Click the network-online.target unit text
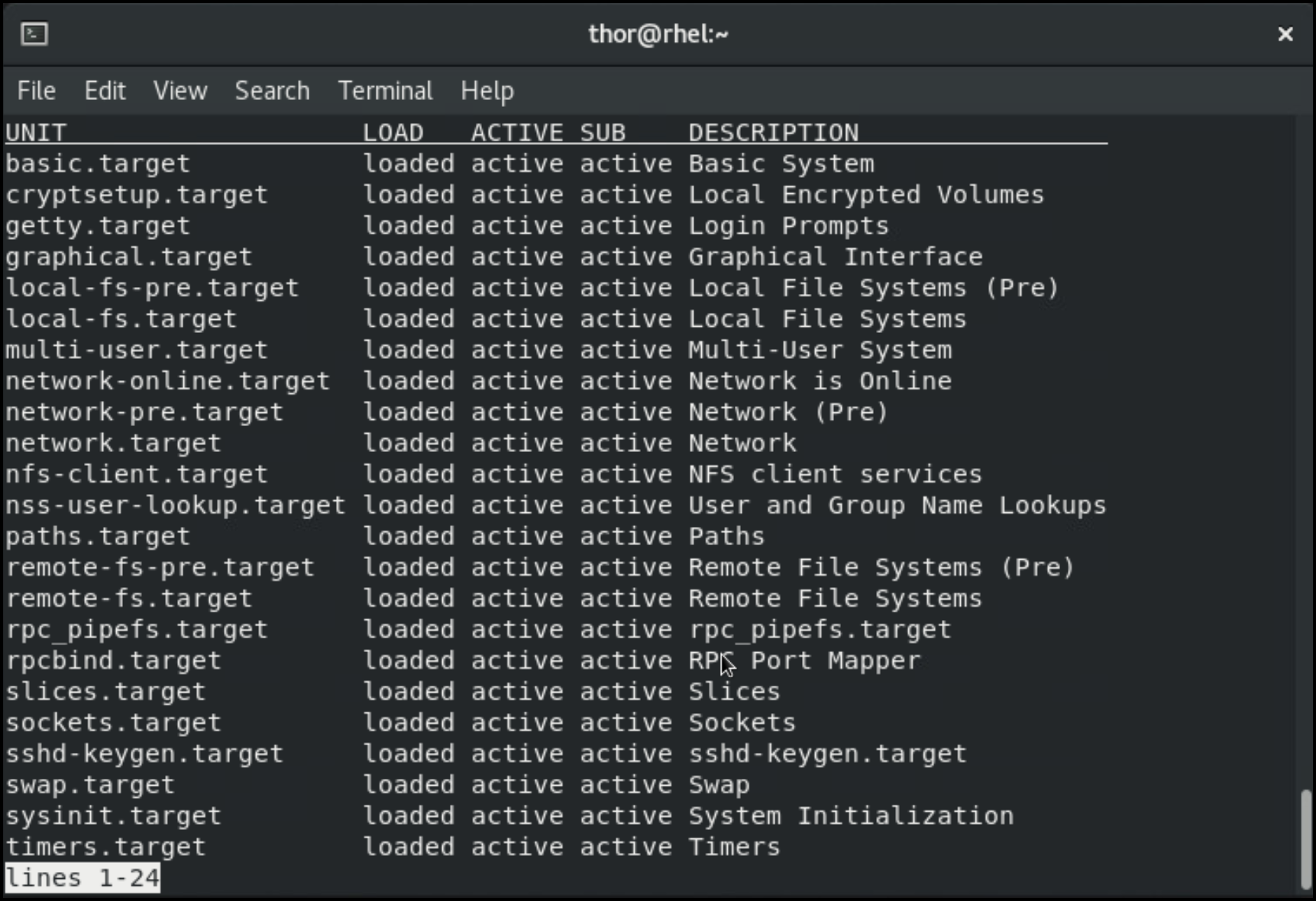 click(x=167, y=381)
